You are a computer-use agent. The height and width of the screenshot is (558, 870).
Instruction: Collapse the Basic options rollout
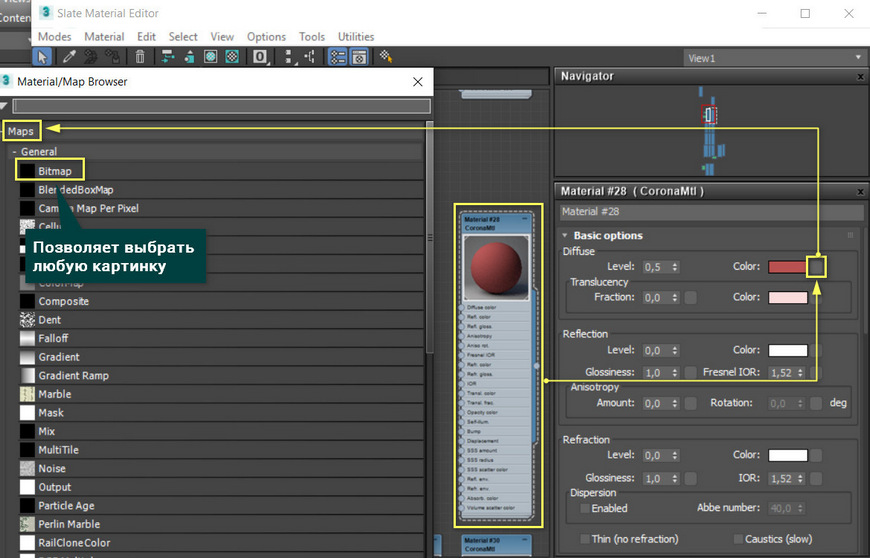pos(565,235)
